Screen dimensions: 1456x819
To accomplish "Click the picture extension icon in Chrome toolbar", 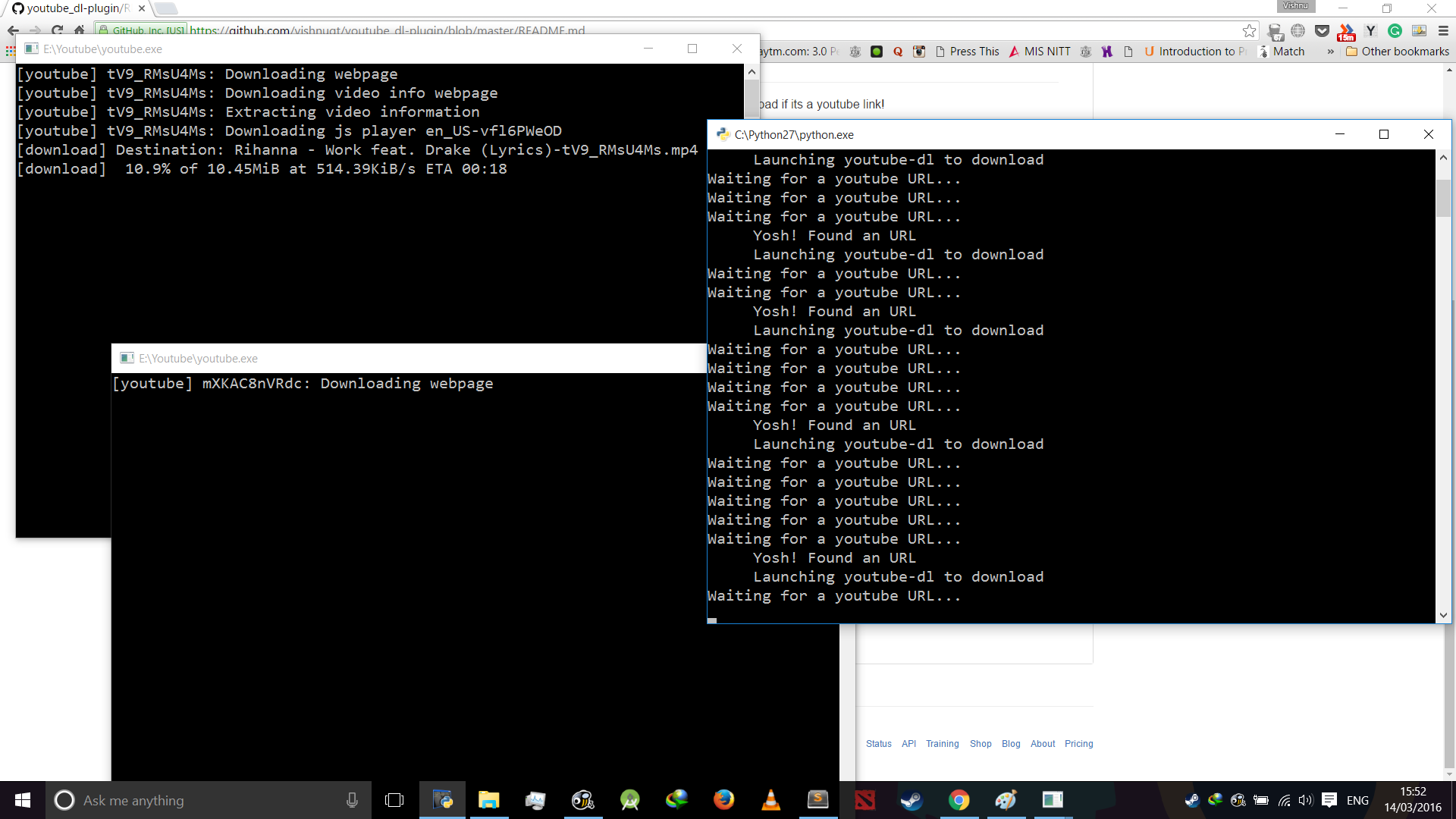I will (x=1419, y=30).
